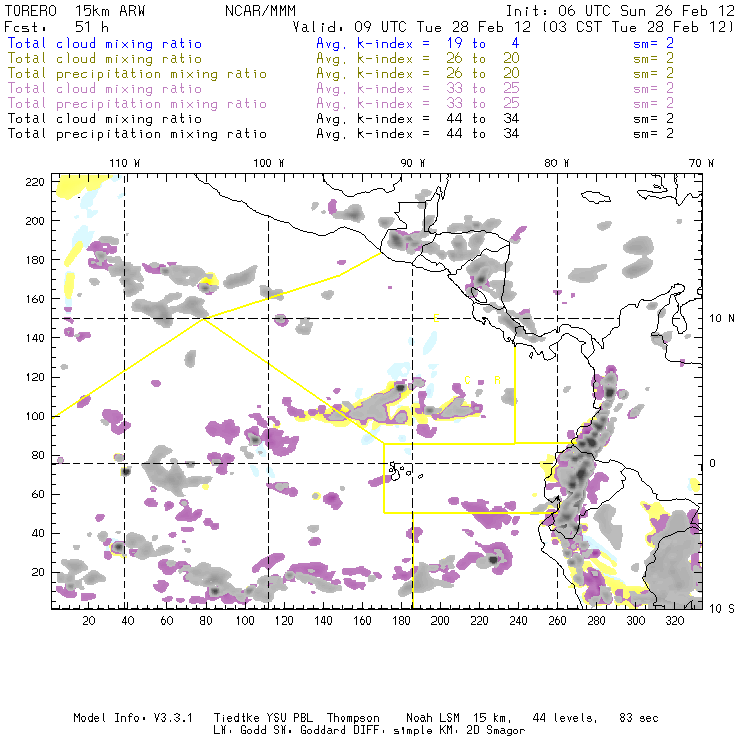
Task: Click the purple "Total cloud mixing ratio" legend line
Action: coord(105,89)
